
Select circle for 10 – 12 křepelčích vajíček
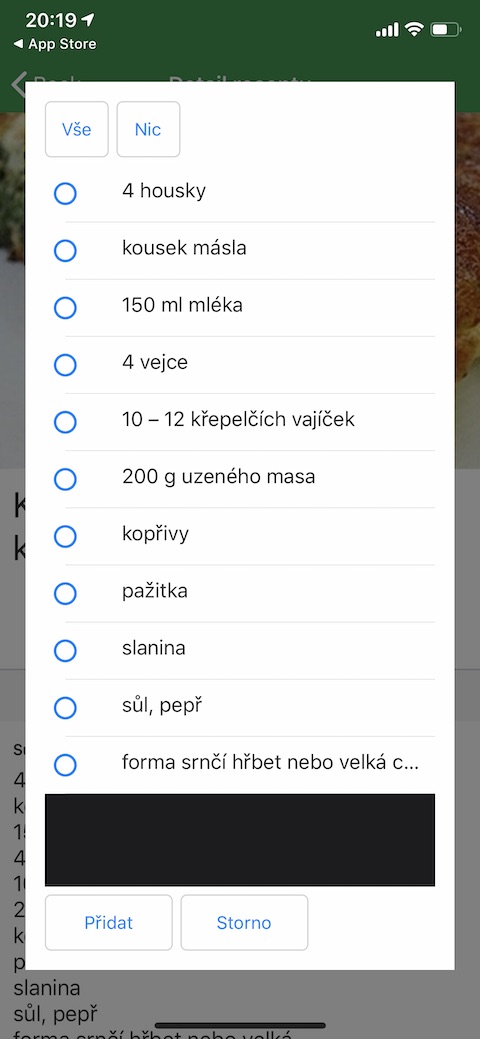(x=65, y=422)
